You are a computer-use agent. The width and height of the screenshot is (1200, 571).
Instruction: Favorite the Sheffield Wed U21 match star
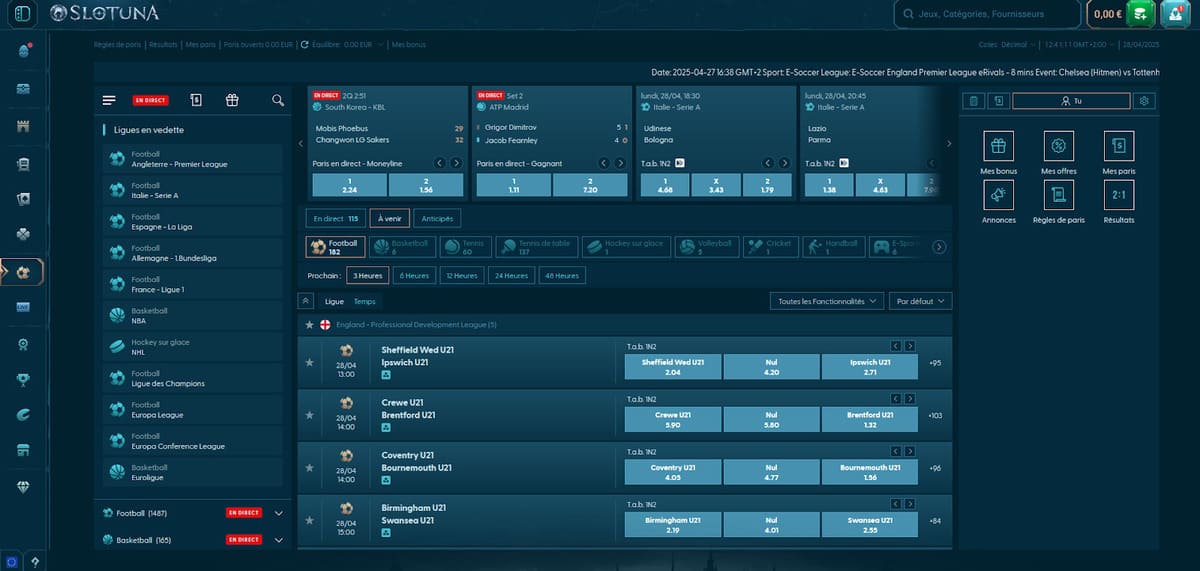[309, 362]
